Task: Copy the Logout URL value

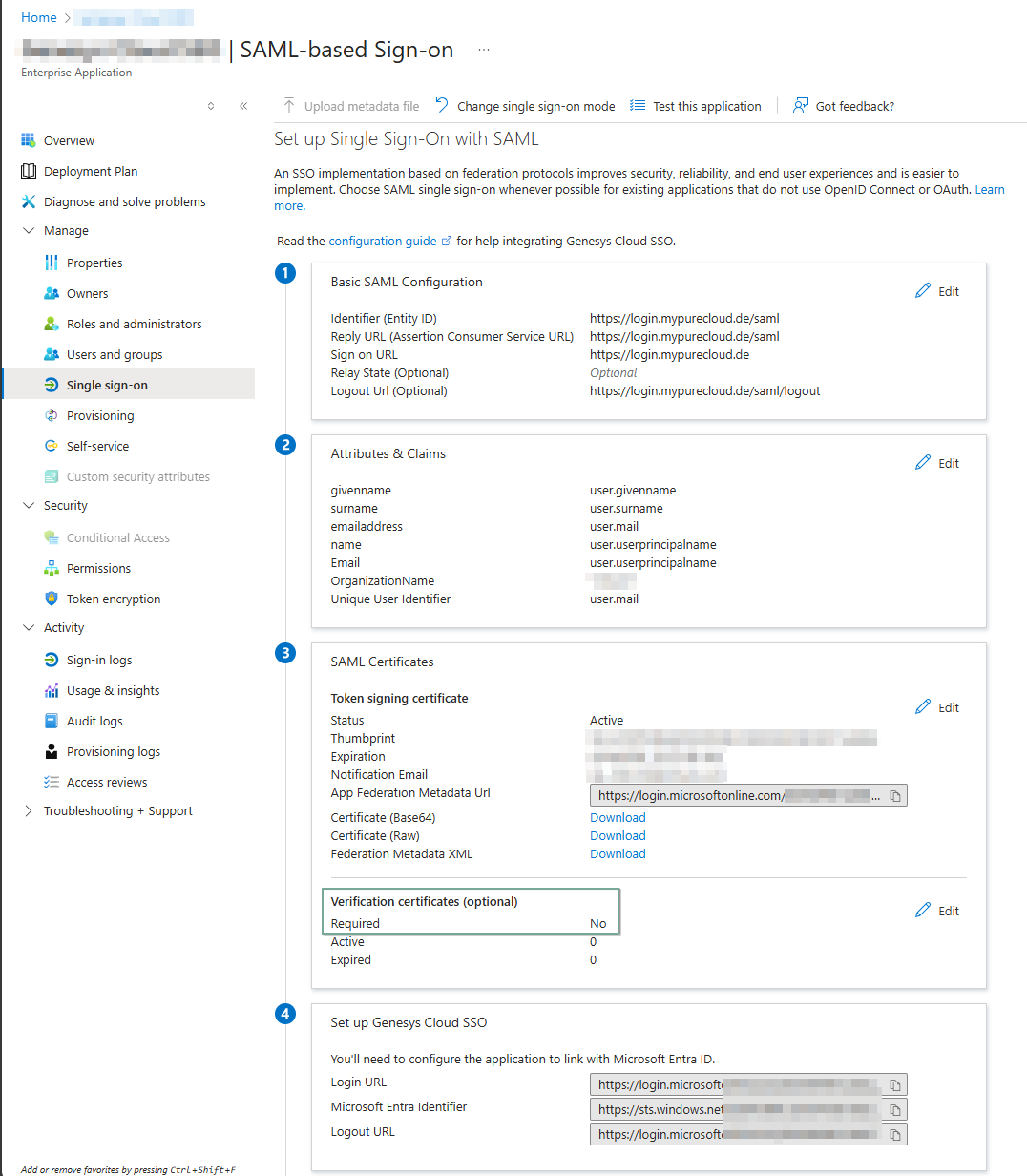Action: coord(895,1134)
